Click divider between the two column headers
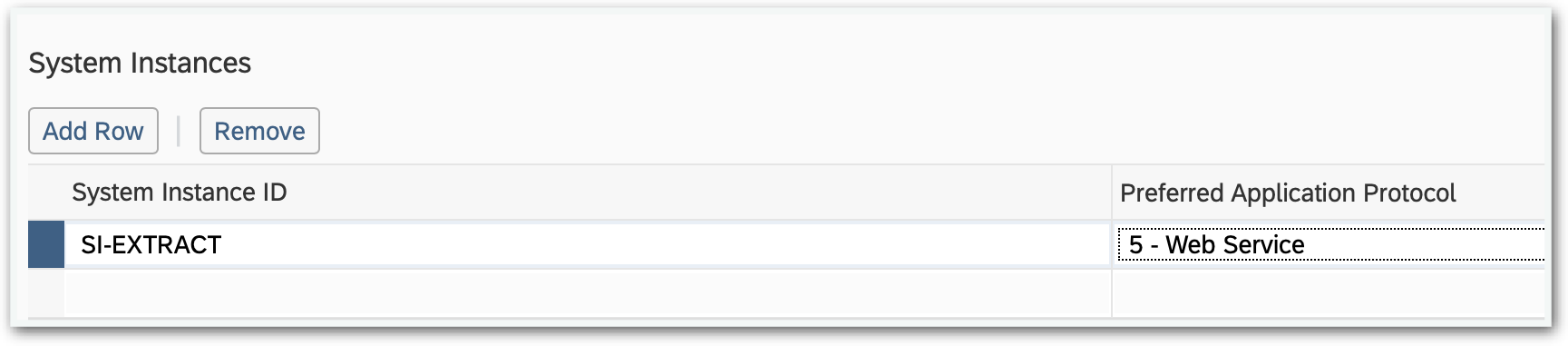The width and height of the screenshot is (1568, 346). 1112,193
